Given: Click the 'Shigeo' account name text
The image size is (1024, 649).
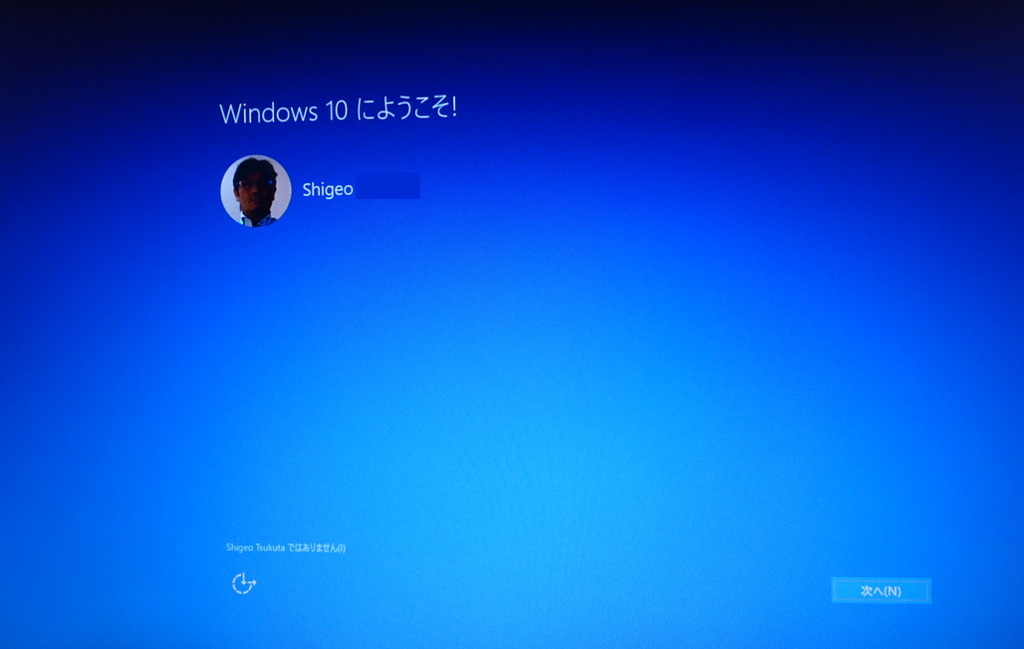Looking at the screenshot, I should coord(328,189).
